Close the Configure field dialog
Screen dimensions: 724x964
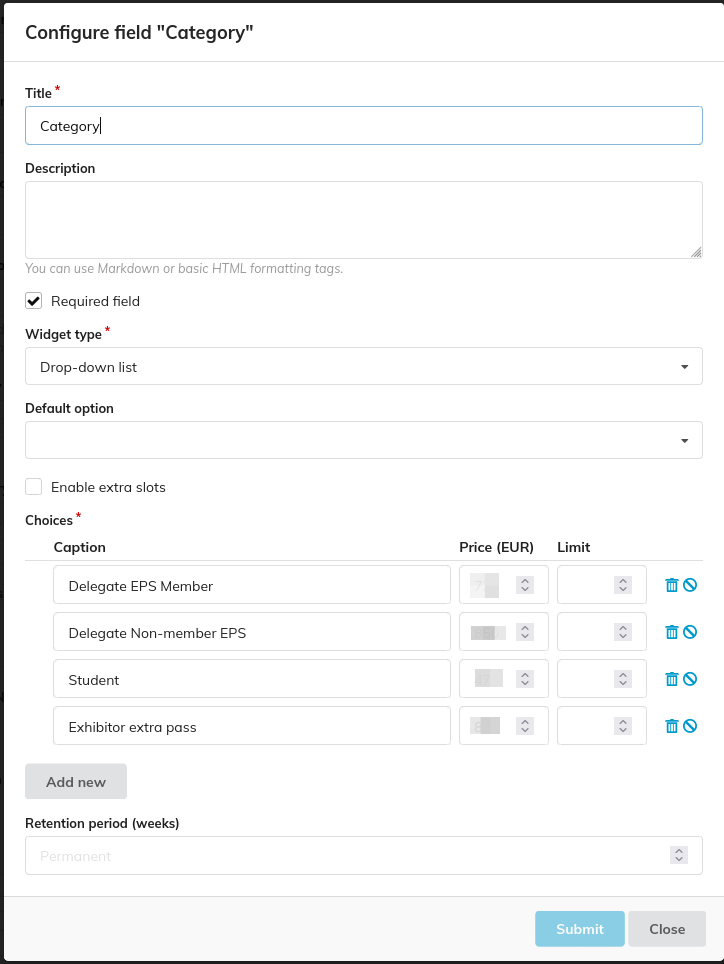point(666,929)
